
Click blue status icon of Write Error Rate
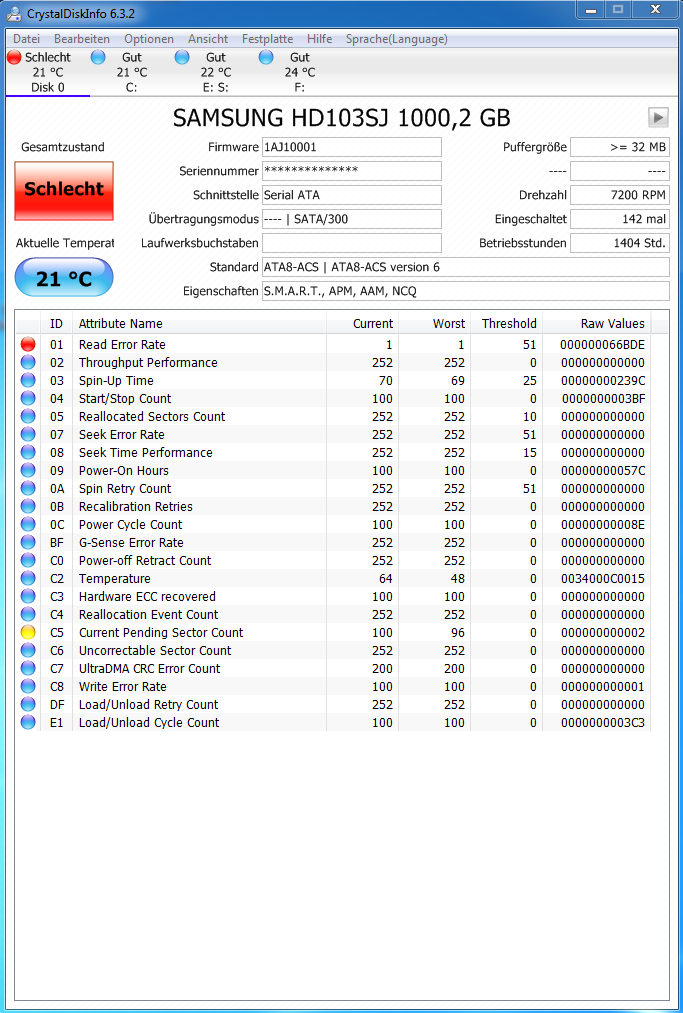point(28,687)
